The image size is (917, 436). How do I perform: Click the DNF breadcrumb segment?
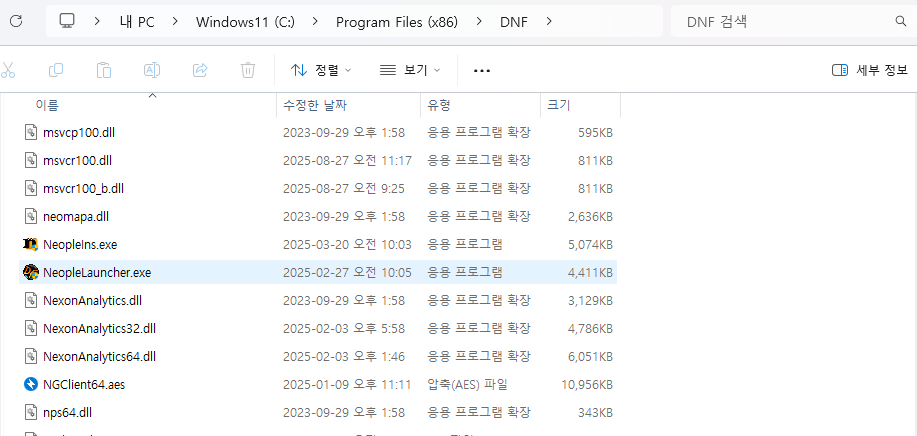point(513,22)
